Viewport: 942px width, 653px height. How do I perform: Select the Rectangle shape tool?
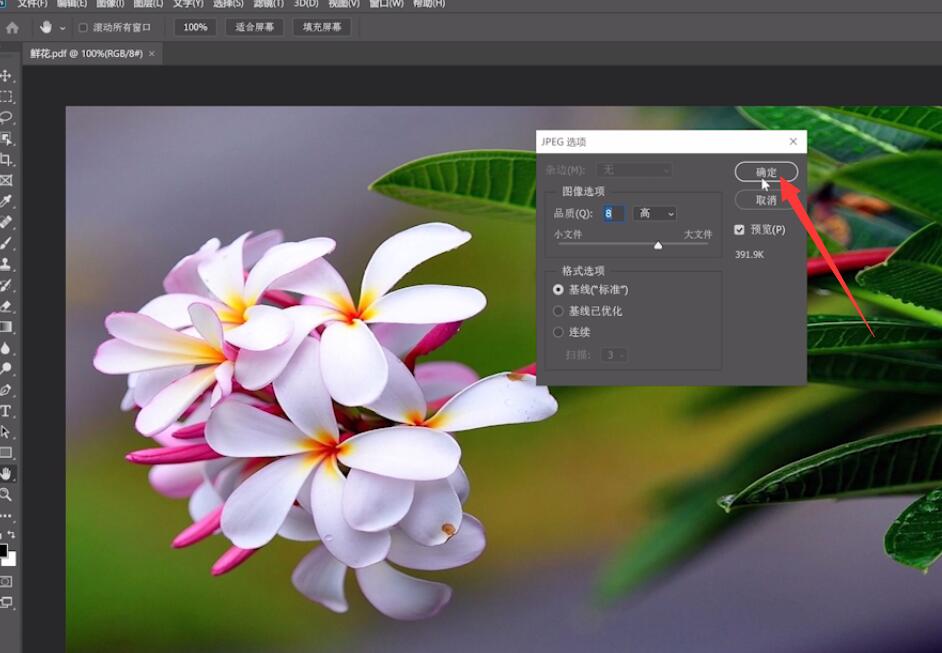[x=6, y=453]
